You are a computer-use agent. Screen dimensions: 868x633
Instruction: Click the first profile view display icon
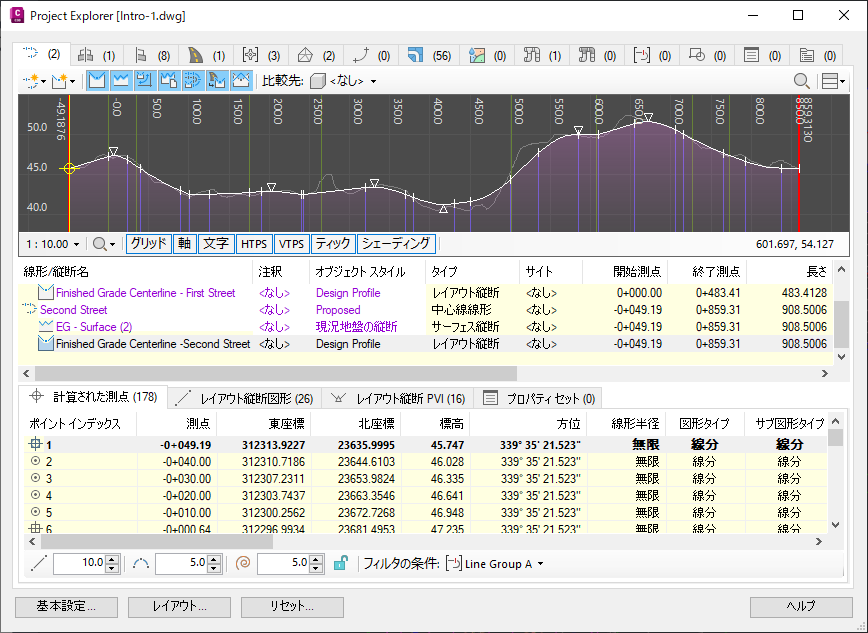(98, 81)
